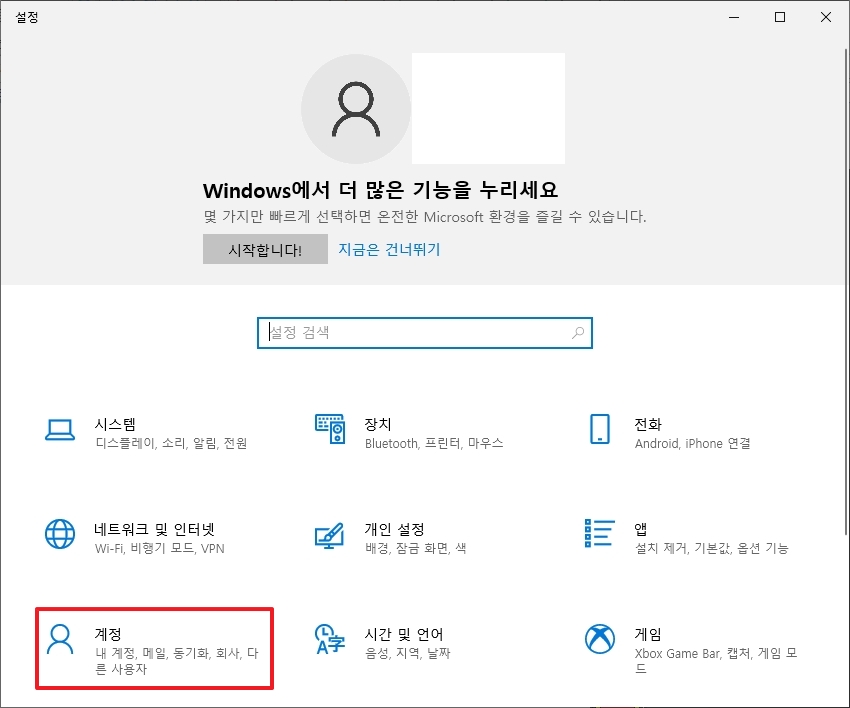Image resolution: width=850 pixels, height=708 pixels.
Task: Click the 시작합니다! button
Action: click(x=265, y=249)
